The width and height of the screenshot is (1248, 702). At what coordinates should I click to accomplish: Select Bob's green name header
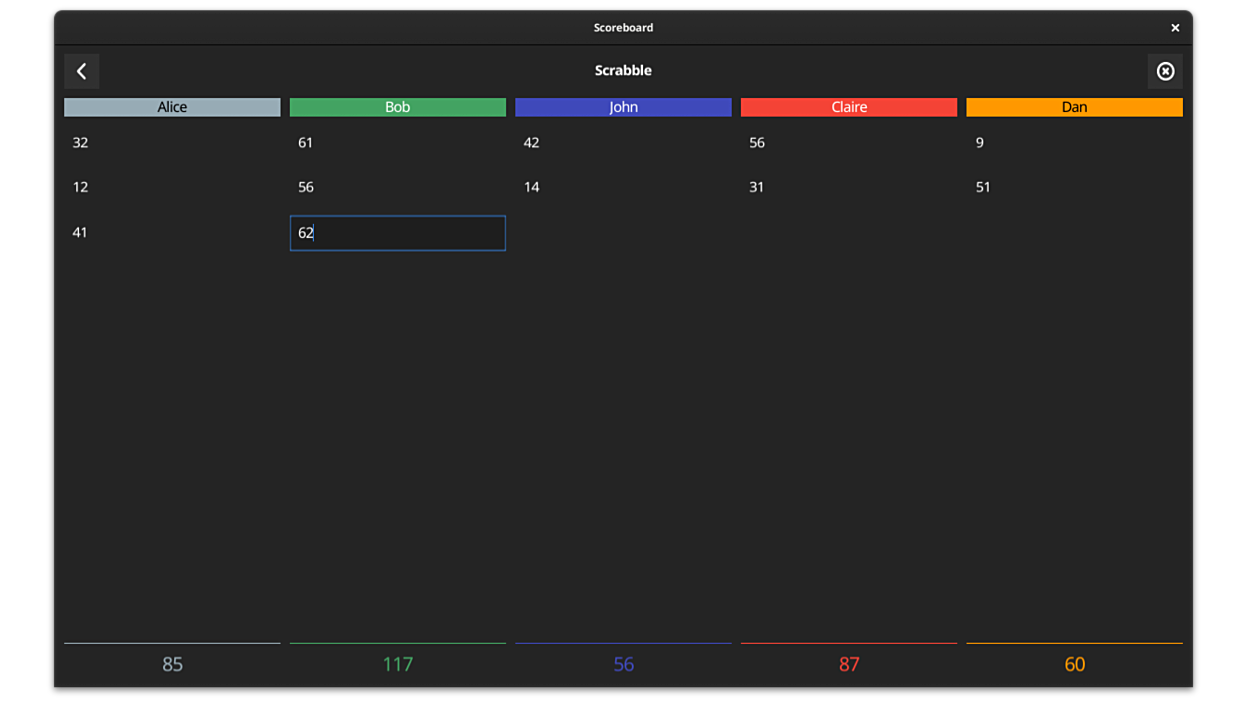(x=398, y=107)
